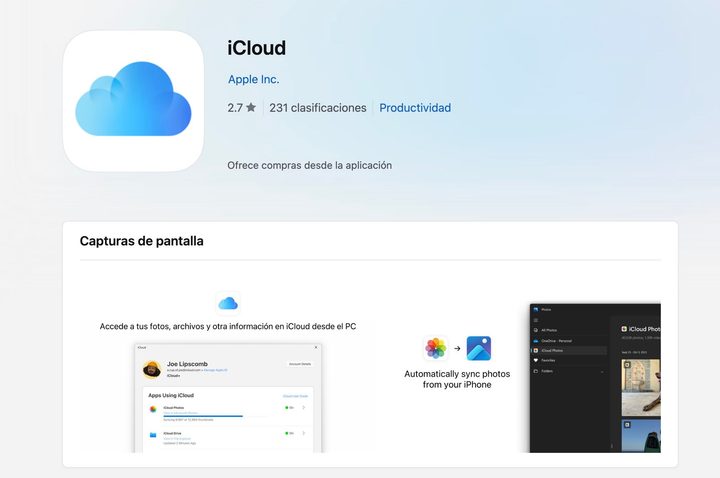The height and width of the screenshot is (478, 720).
Task: Open the Productividad category link
Action: (415, 108)
